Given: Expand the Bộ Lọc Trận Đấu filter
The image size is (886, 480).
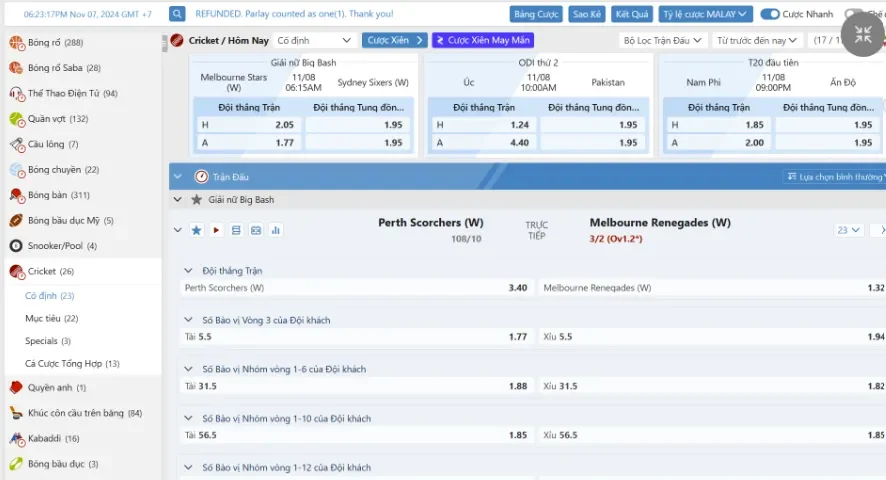Looking at the screenshot, I should [662, 40].
